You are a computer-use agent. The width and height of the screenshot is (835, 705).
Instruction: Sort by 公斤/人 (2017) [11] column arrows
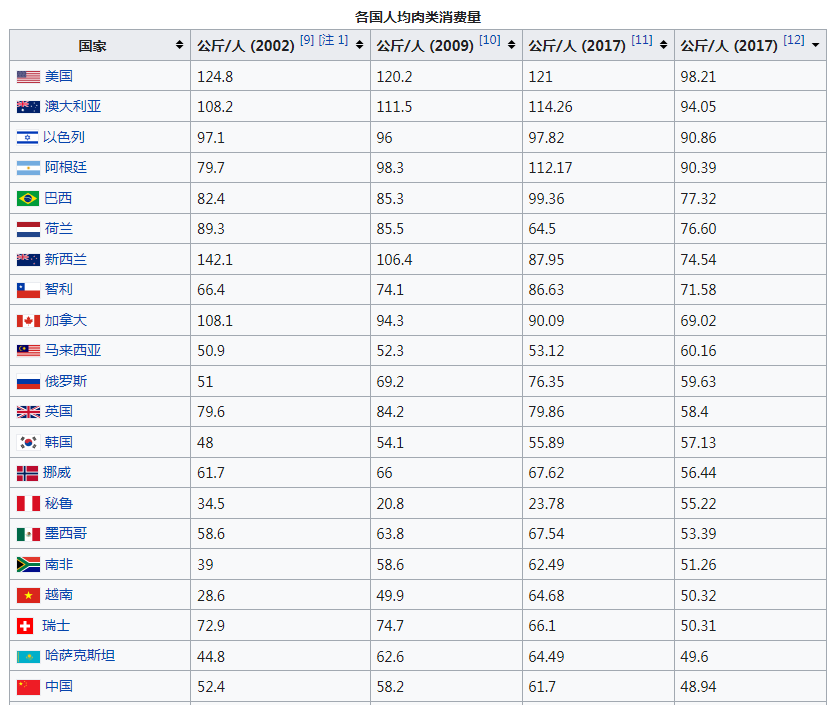[x=663, y=45]
